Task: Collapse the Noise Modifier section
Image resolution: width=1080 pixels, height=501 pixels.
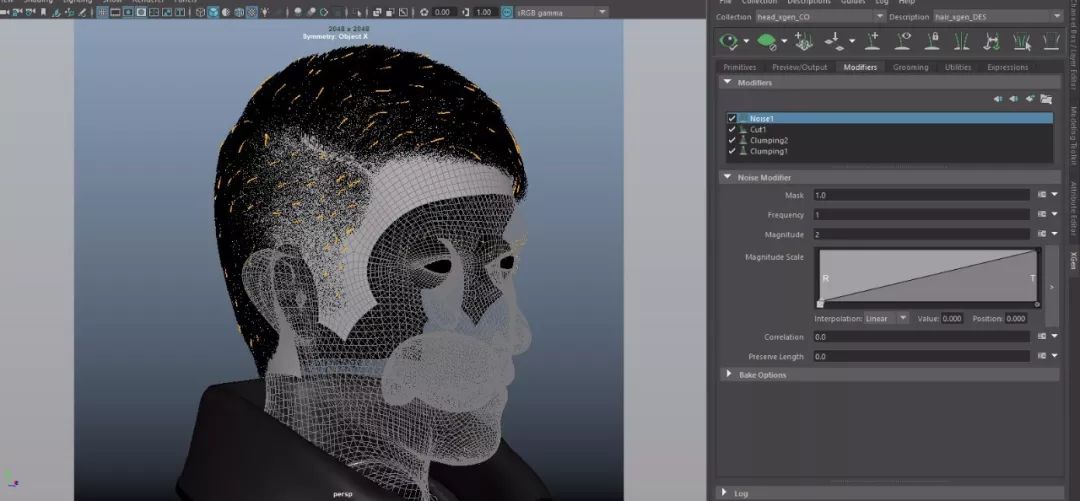Action: pos(727,177)
